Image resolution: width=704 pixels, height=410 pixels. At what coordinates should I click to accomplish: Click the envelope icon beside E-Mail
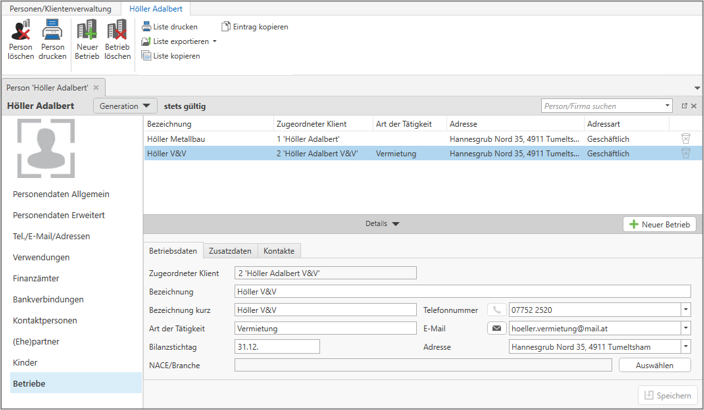coord(496,328)
